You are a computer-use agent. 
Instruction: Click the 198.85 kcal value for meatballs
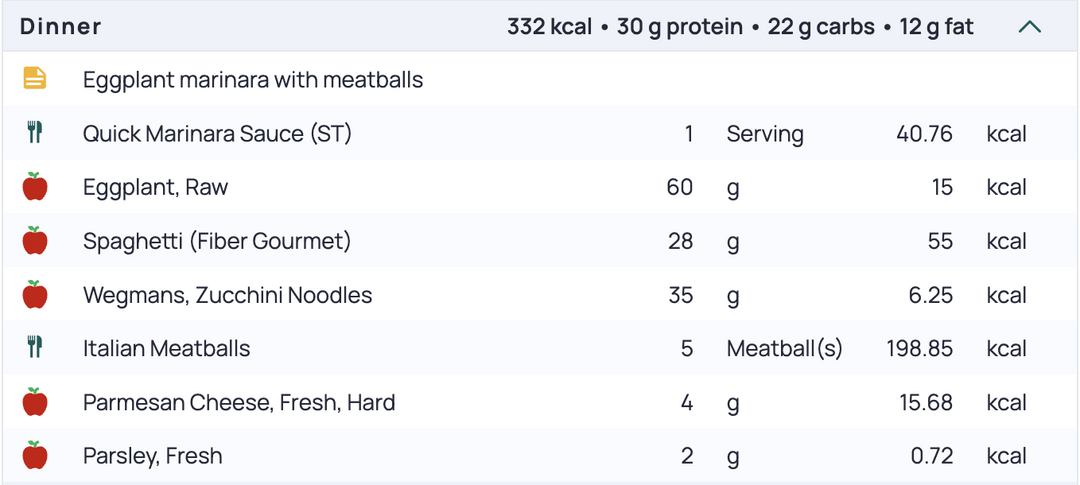pos(919,348)
